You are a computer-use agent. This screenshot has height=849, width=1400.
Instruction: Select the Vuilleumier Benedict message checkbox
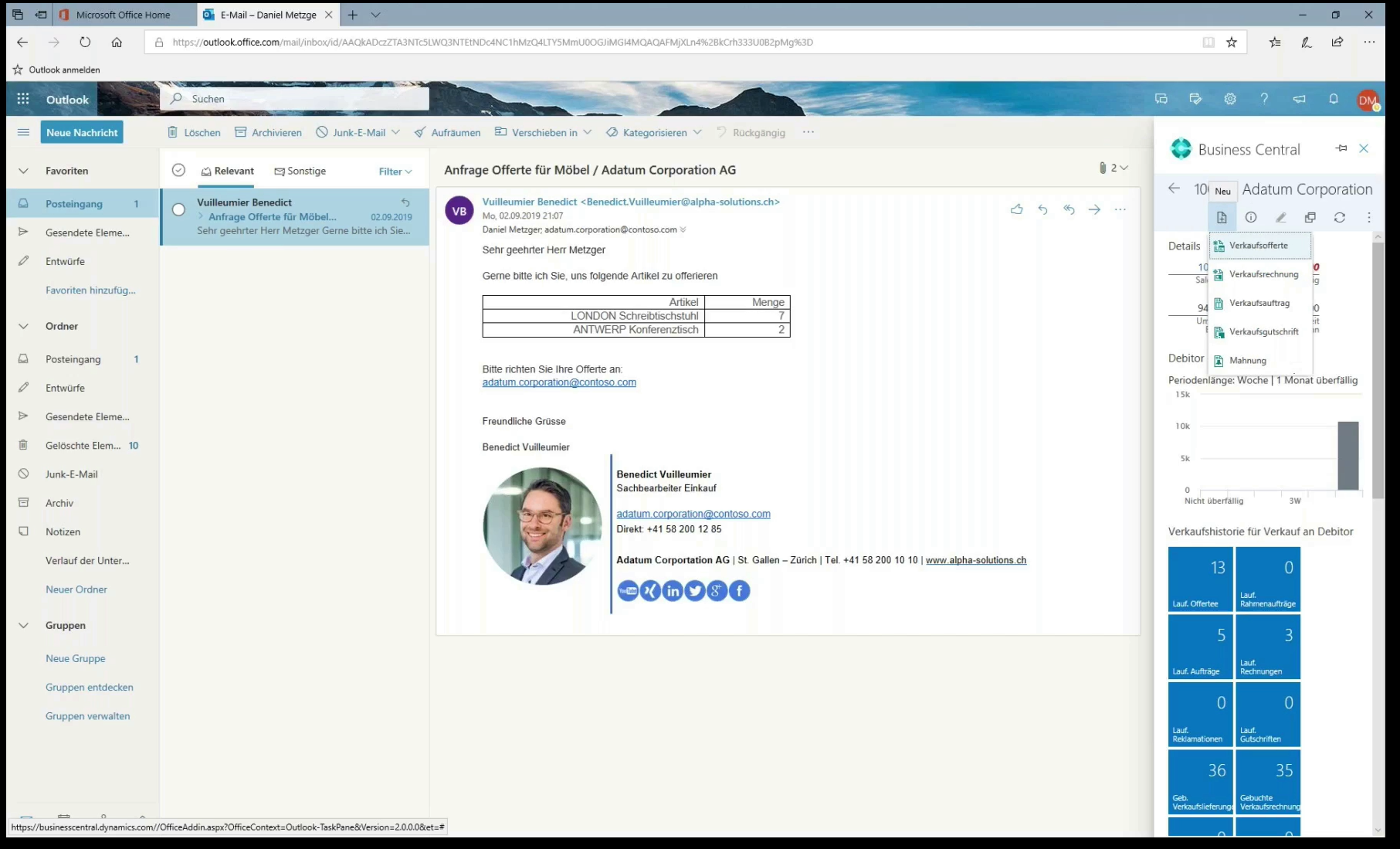coord(178,209)
